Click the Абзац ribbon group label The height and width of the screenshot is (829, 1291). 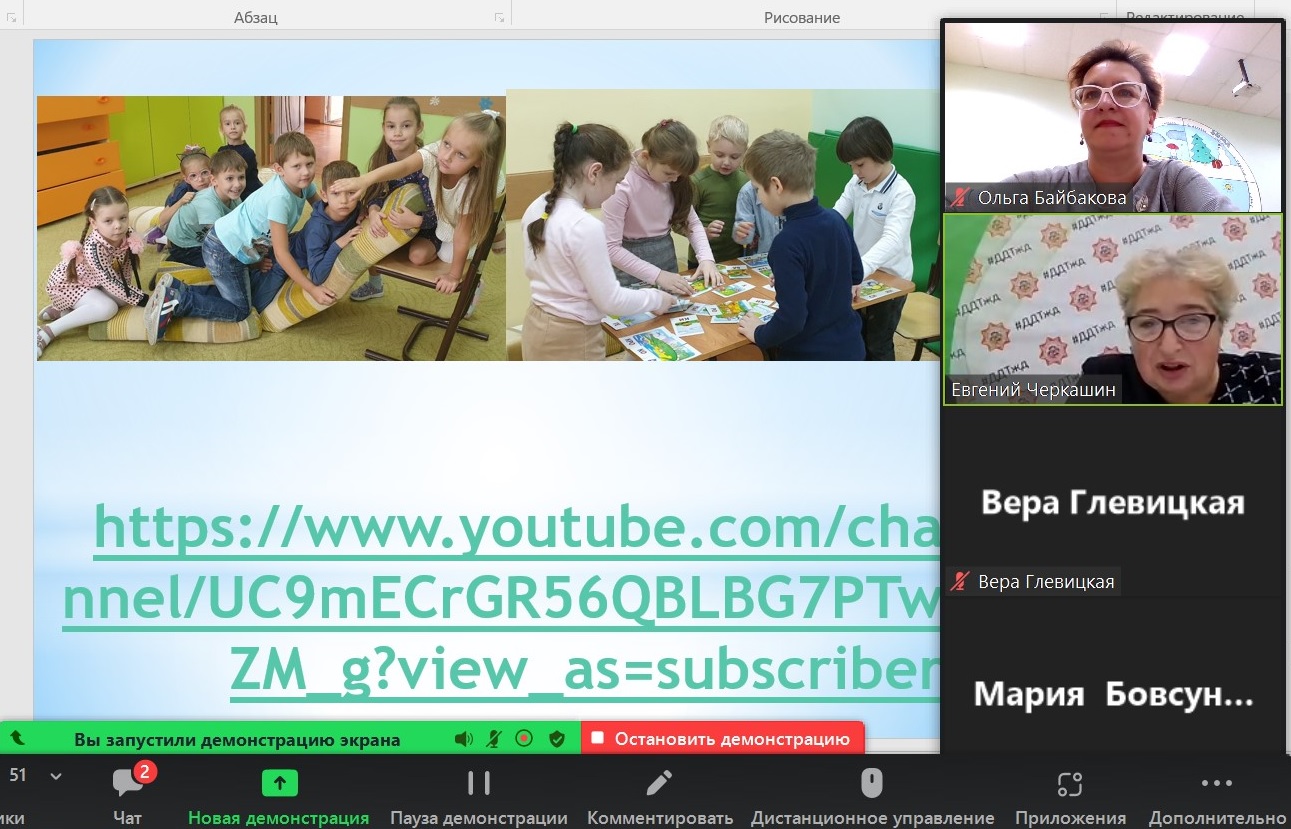pos(255,17)
